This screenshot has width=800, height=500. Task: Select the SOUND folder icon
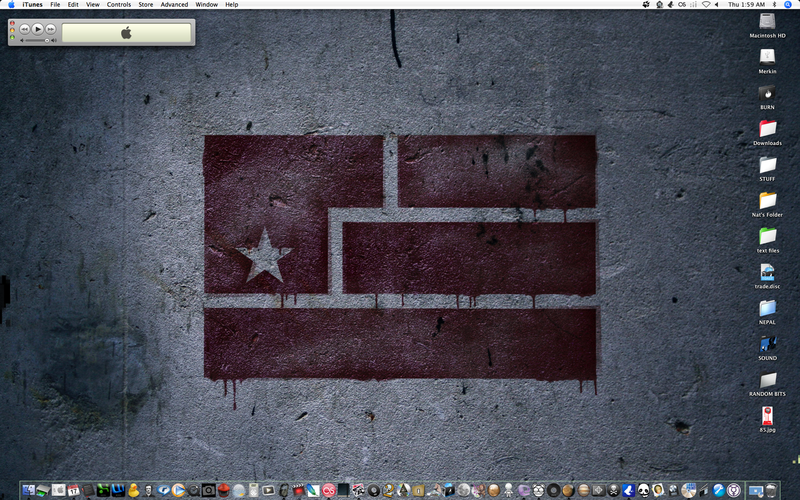tap(767, 344)
